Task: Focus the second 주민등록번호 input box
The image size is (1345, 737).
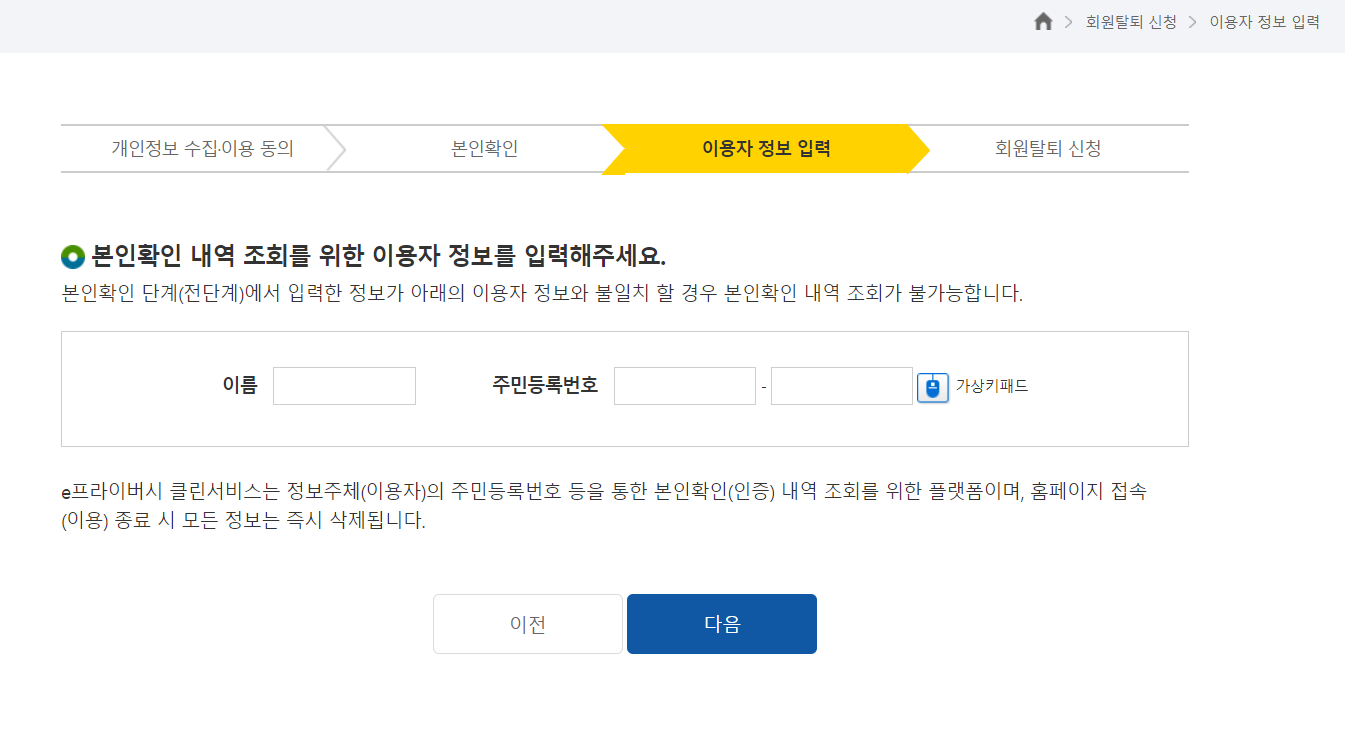Action: [x=842, y=386]
